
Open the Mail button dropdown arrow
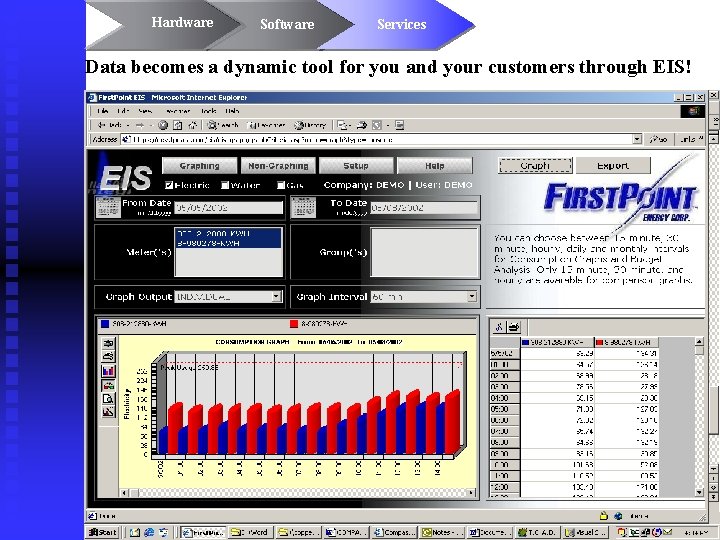[x=350, y=125]
